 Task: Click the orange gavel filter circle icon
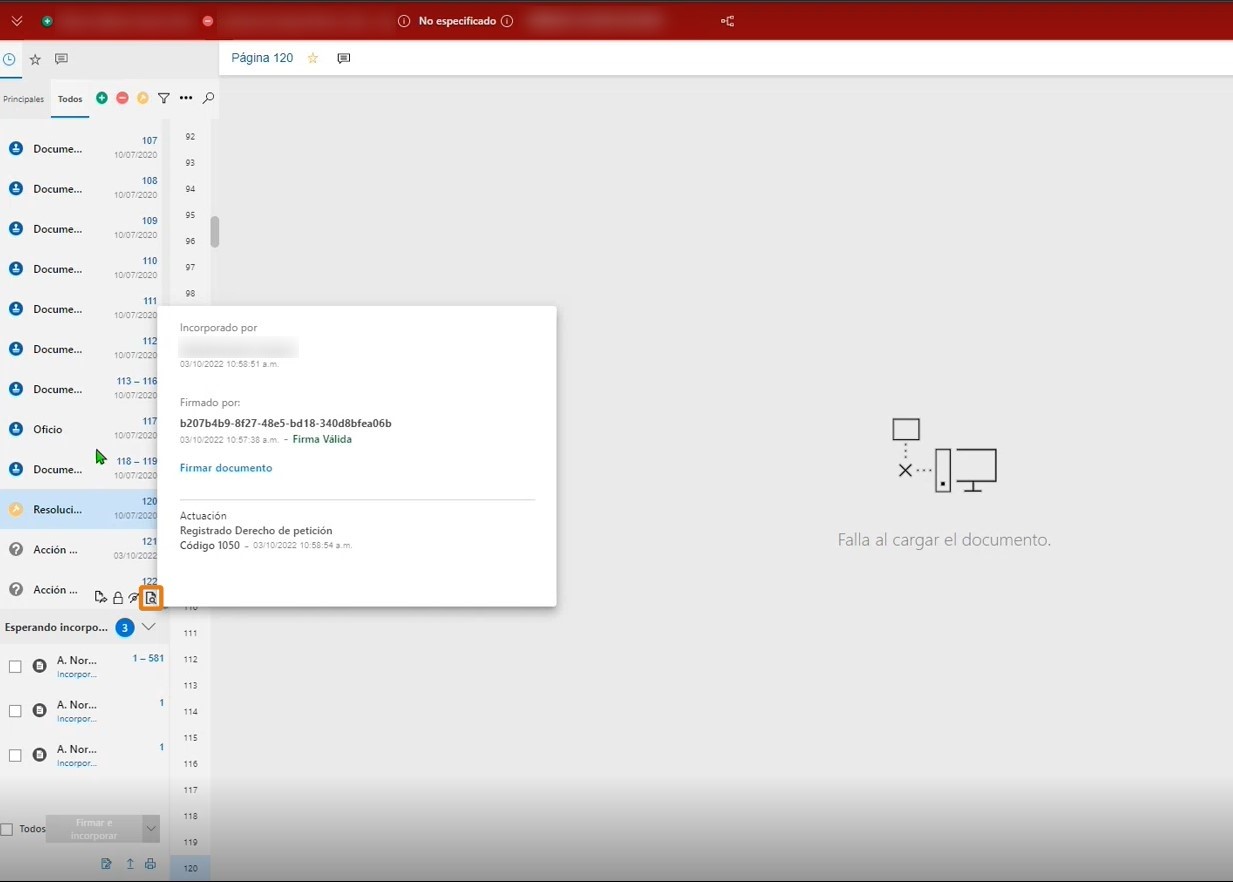tap(143, 98)
